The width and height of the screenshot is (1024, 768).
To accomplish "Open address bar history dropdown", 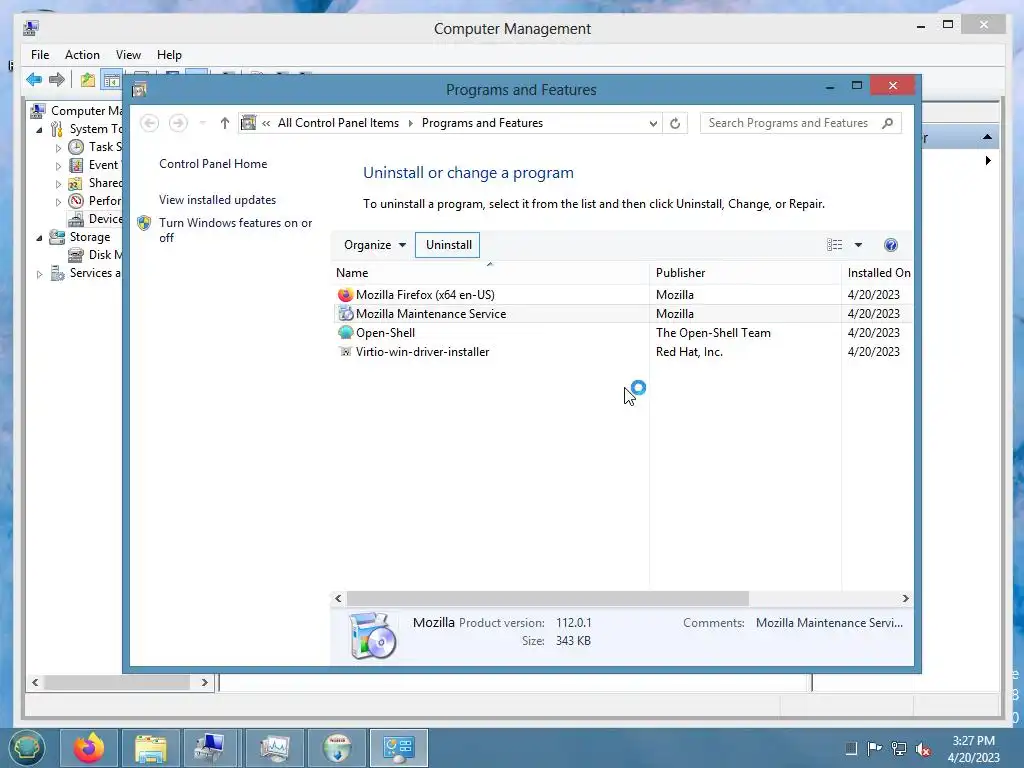I will (x=652, y=123).
